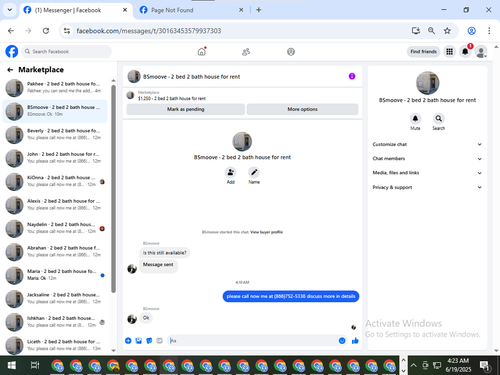Show hidden system tray icons chevron

413,365
